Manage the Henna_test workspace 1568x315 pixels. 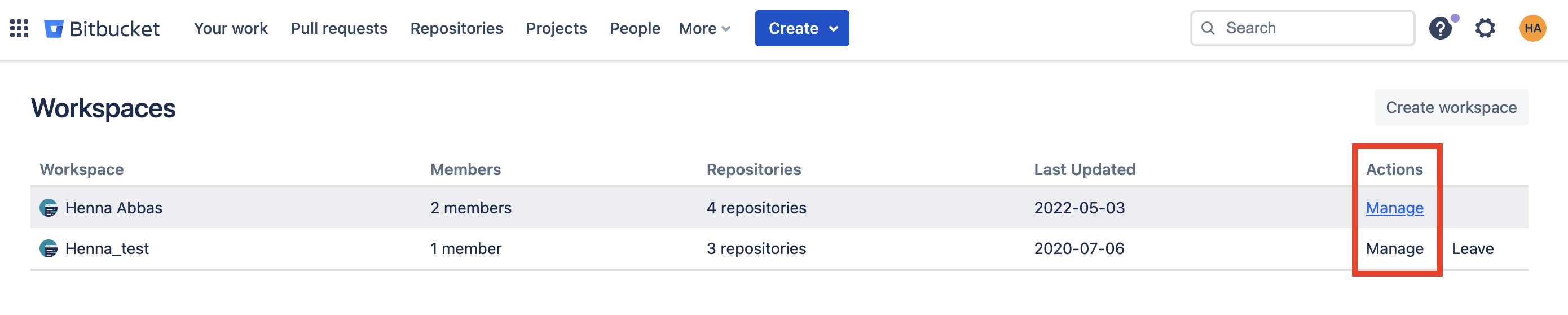(x=1394, y=248)
